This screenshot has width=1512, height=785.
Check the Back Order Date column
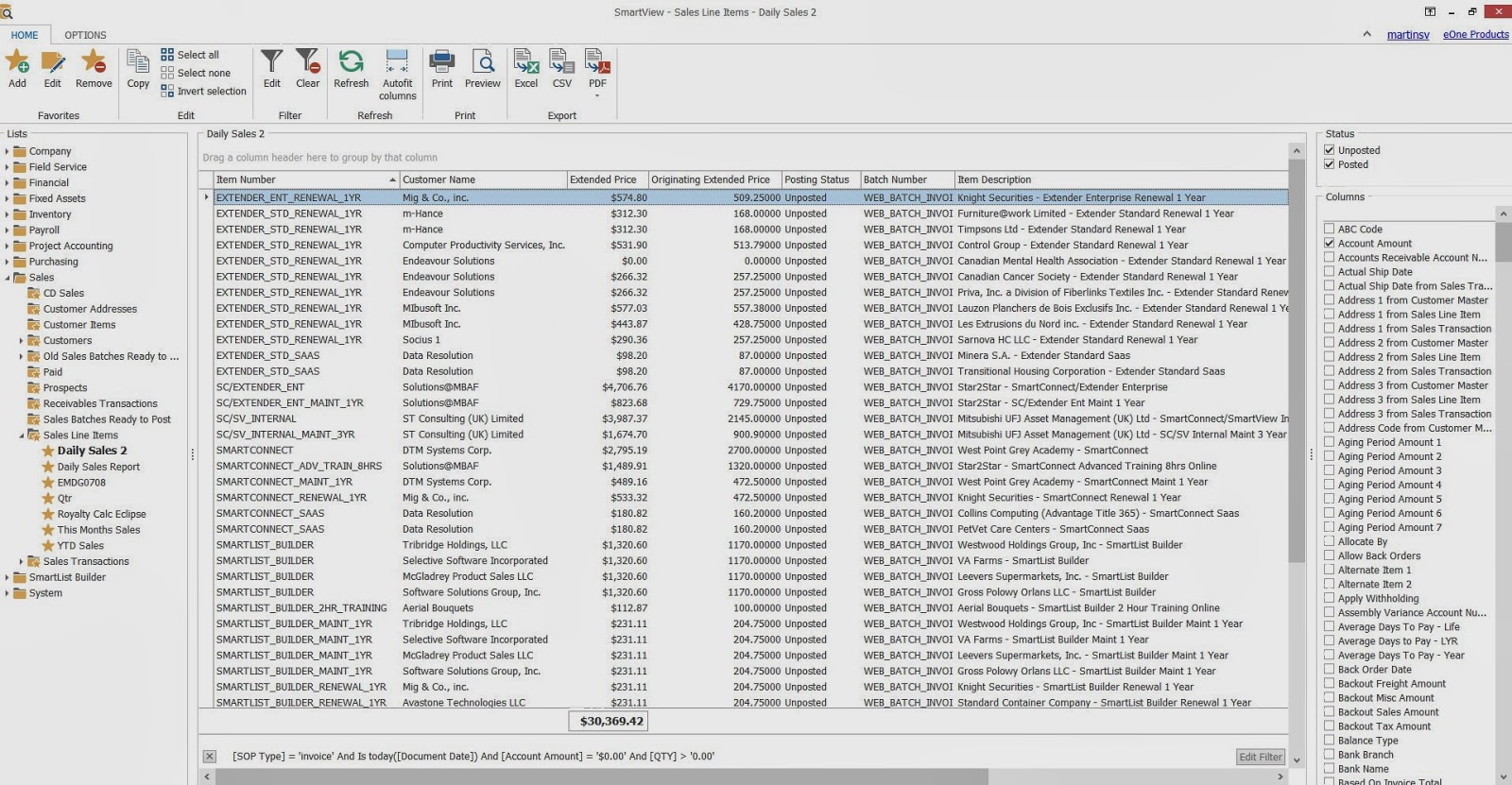click(x=1330, y=669)
